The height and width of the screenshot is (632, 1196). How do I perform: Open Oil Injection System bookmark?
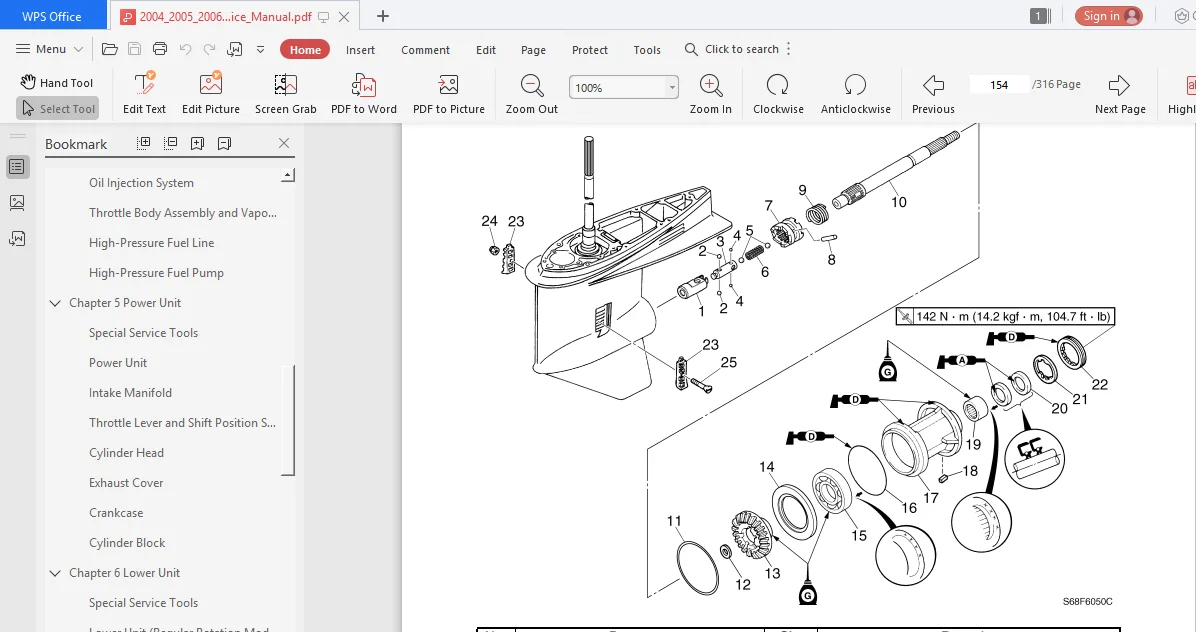[x=141, y=183]
